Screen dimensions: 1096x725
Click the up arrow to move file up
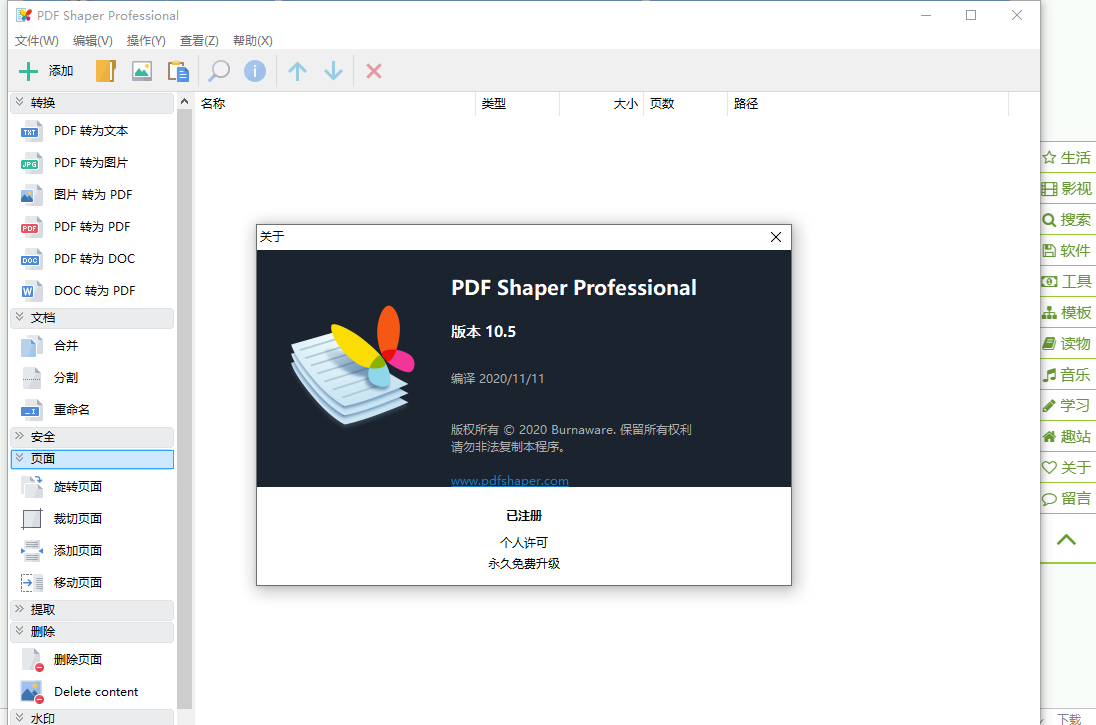tap(297, 71)
